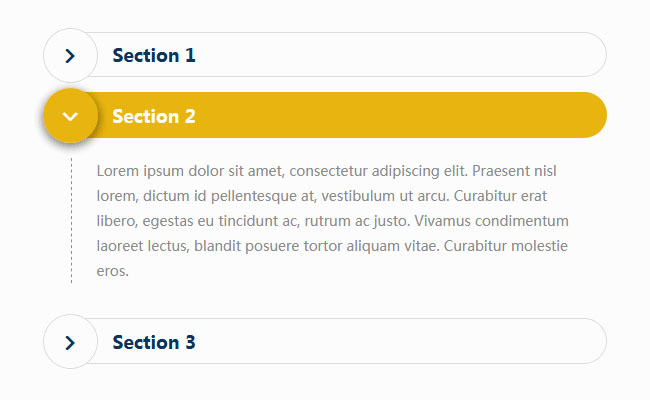Expand Section 1 using its chevron icon
This screenshot has width=650, height=400.
point(70,55)
